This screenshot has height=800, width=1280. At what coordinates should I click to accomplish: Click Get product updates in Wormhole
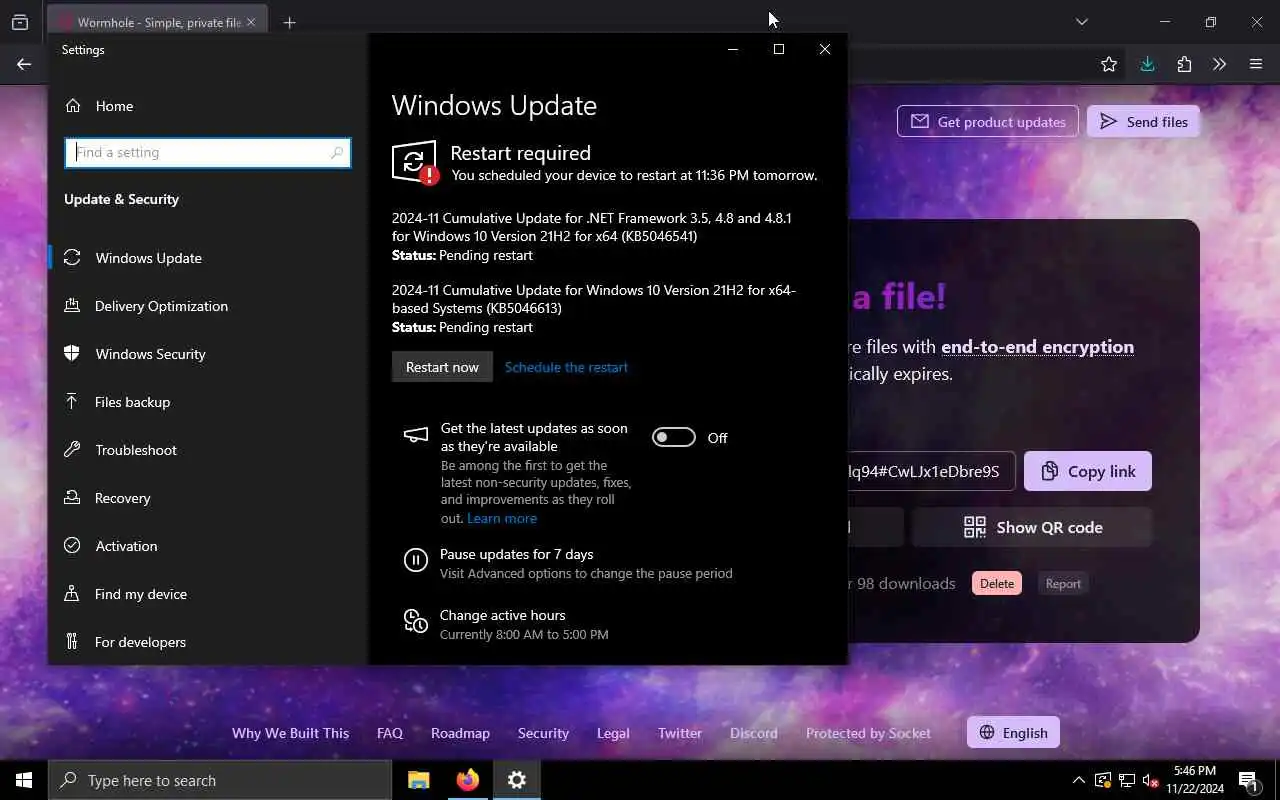click(x=988, y=122)
